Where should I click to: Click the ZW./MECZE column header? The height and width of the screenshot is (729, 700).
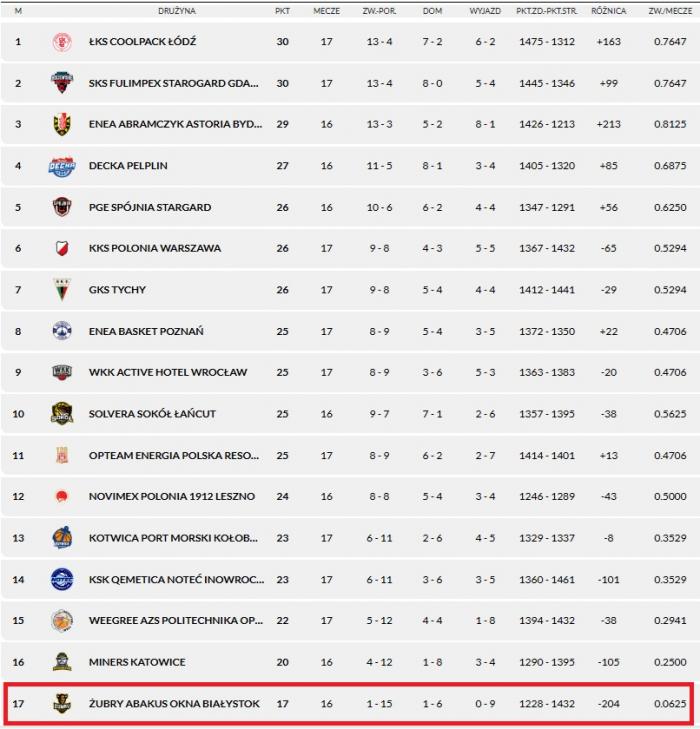(x=670, y=10)
